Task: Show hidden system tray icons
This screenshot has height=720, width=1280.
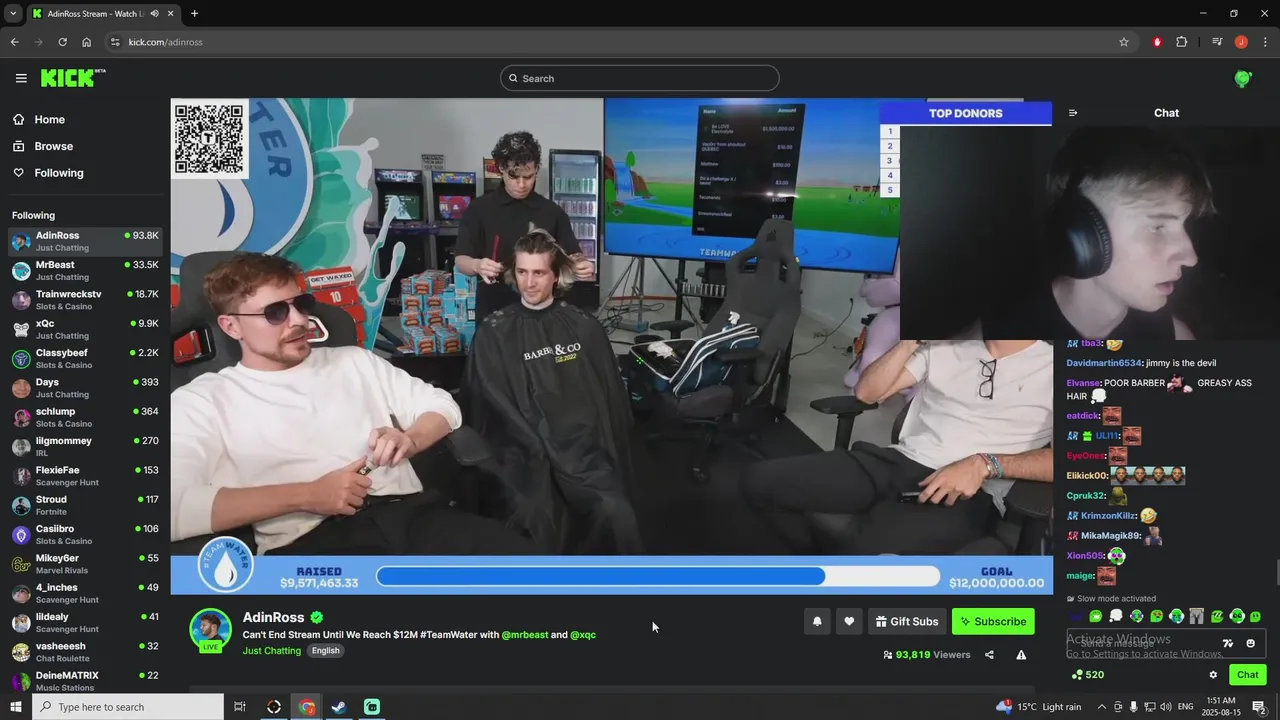Action: (x=1102, y=707)
